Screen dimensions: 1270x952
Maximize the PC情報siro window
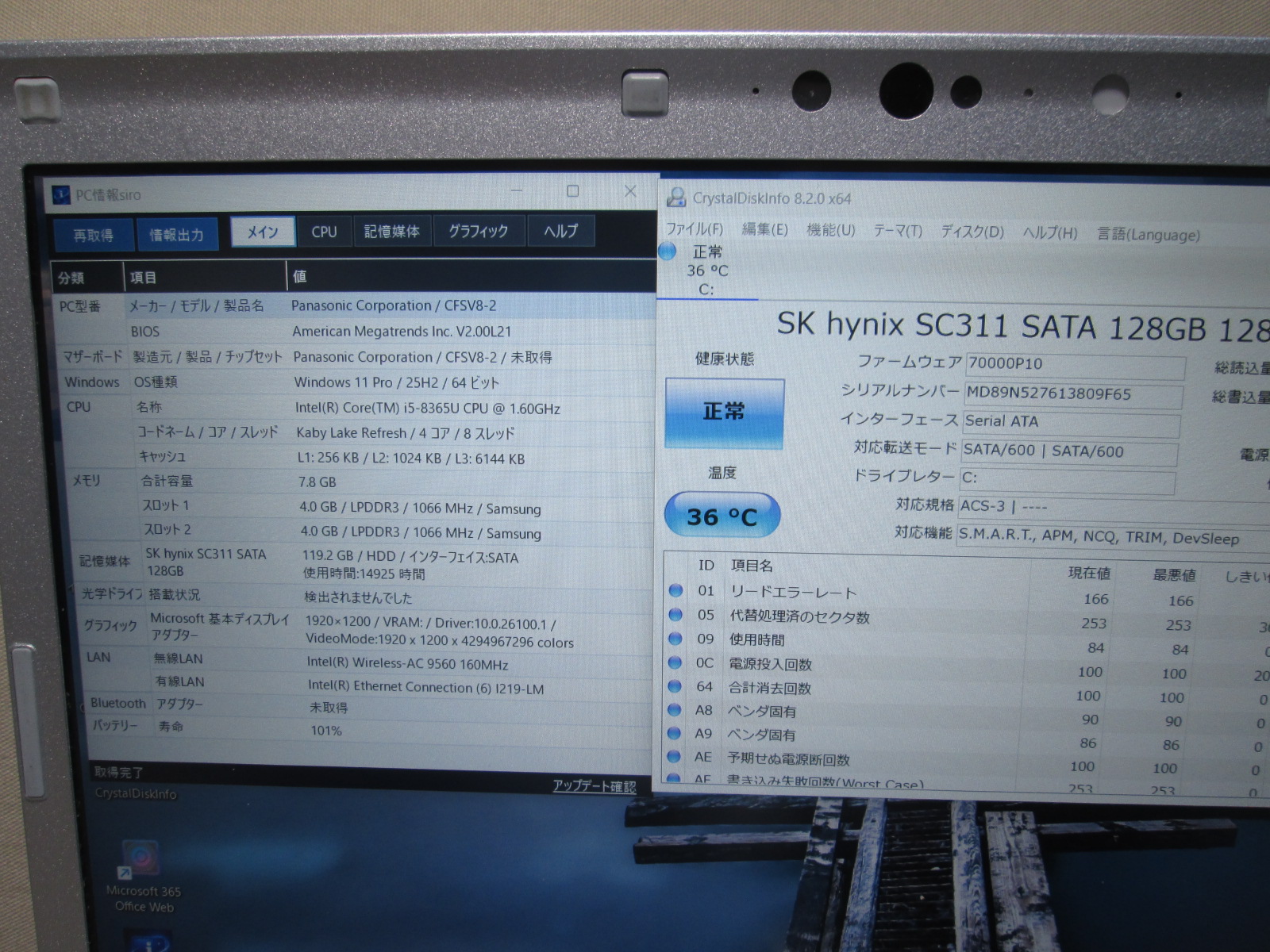572,191
